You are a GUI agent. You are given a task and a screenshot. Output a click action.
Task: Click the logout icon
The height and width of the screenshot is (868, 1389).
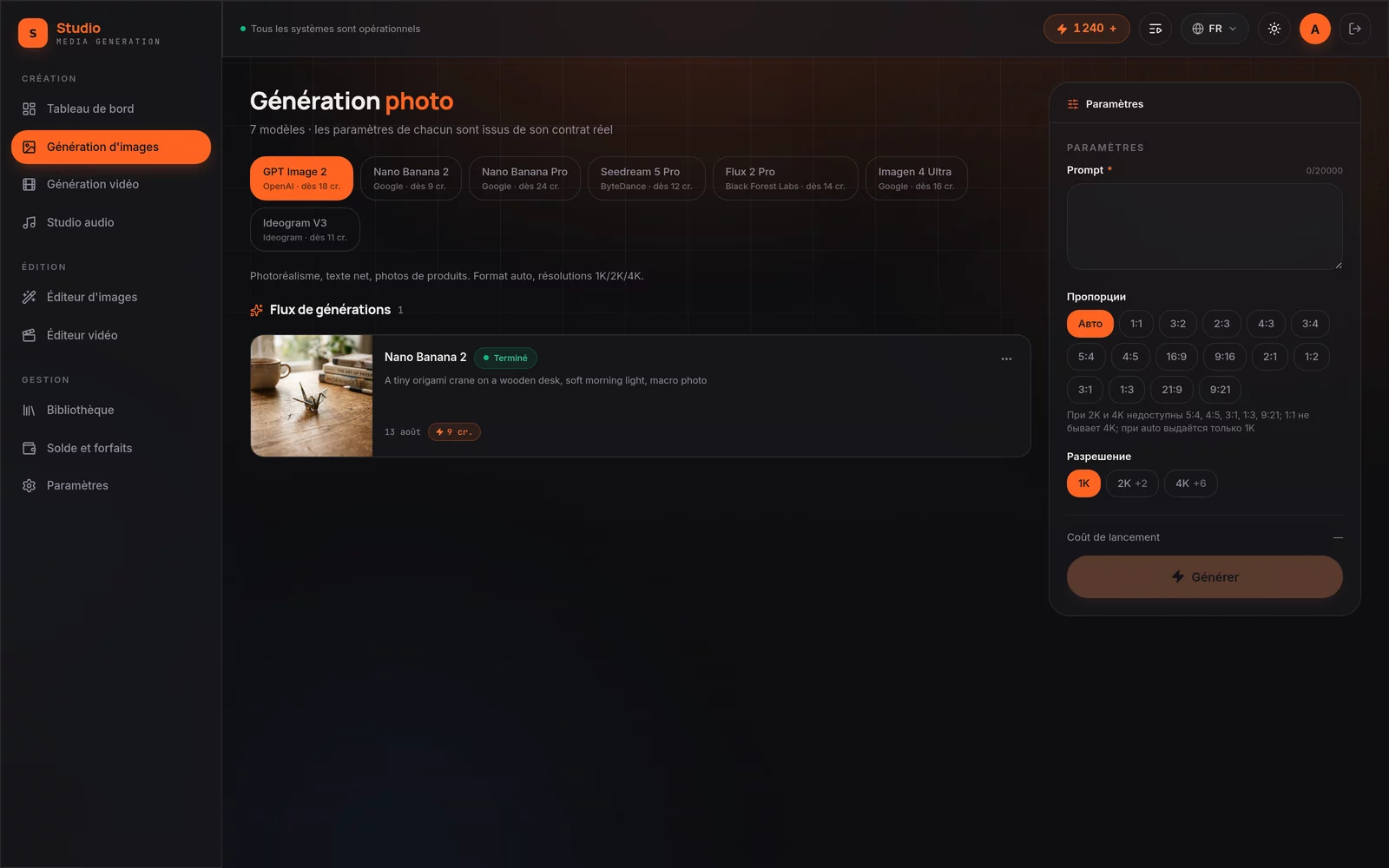pyautogui.click(x=1354, y=29)
